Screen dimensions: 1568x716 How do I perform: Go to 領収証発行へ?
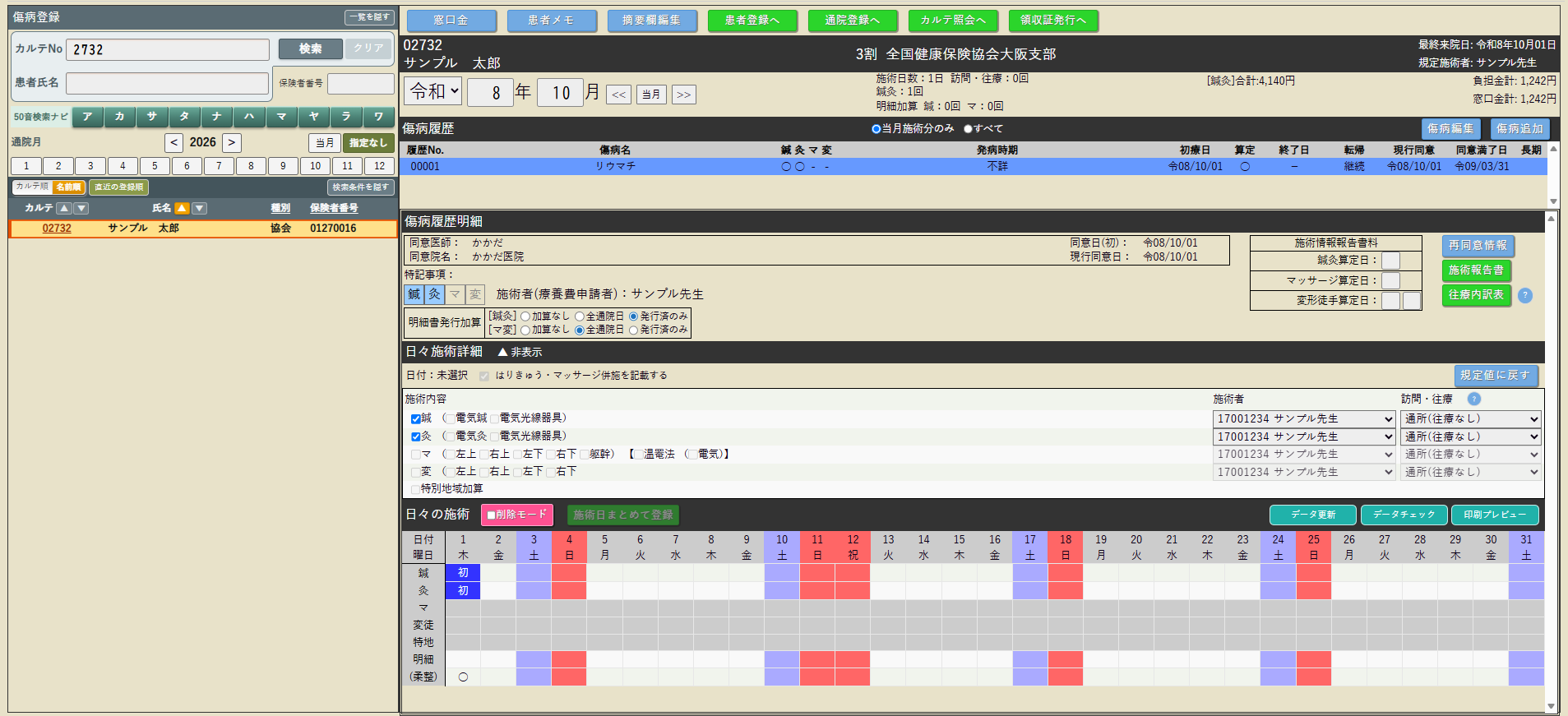pyautogui.click(x=1053, y=21)
